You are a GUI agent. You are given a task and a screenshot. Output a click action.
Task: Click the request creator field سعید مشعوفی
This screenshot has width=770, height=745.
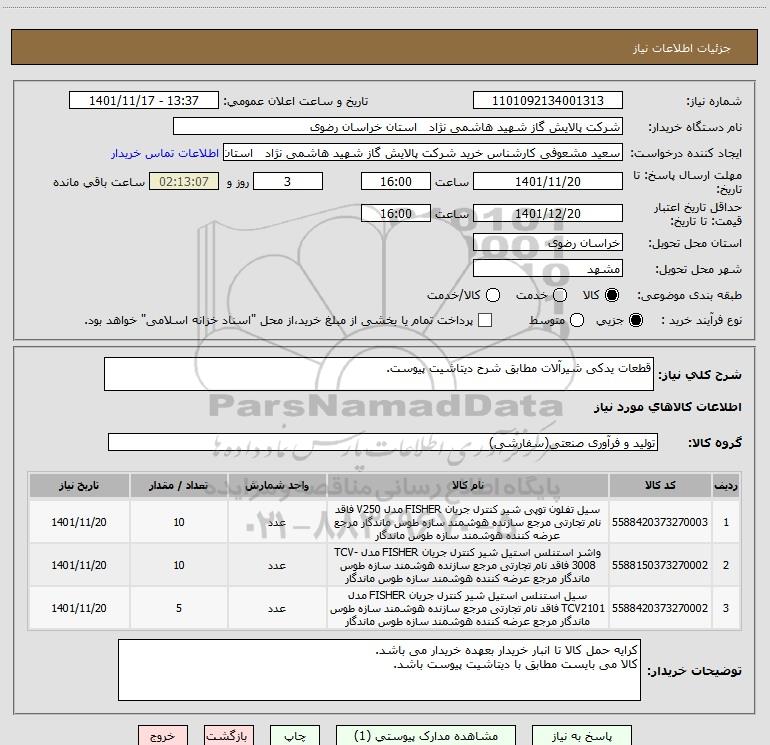click(423, 153)
